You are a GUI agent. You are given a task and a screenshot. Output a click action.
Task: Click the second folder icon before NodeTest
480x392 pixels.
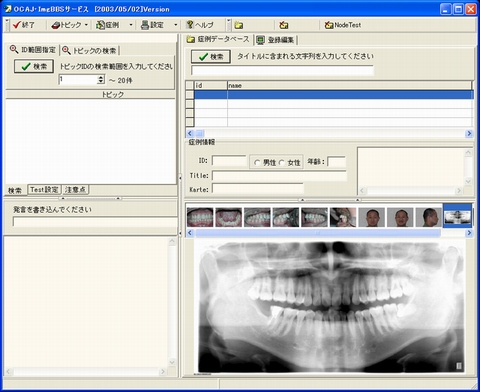(284, 25)
